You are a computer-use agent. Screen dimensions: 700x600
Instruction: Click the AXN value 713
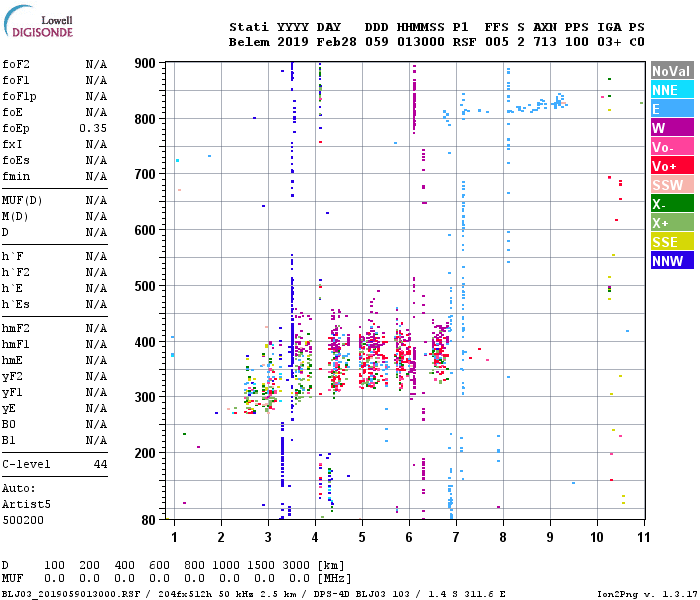(545, 42)
